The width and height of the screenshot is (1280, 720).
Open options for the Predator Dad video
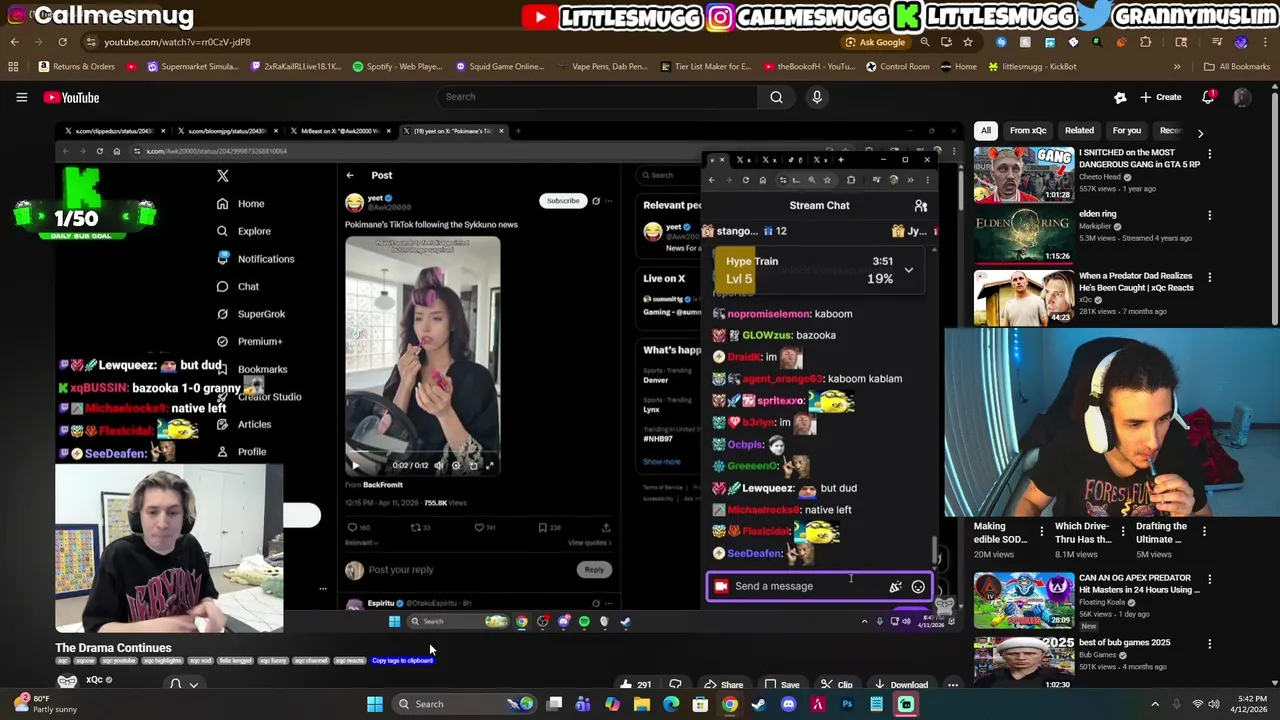pos(1209,277)
